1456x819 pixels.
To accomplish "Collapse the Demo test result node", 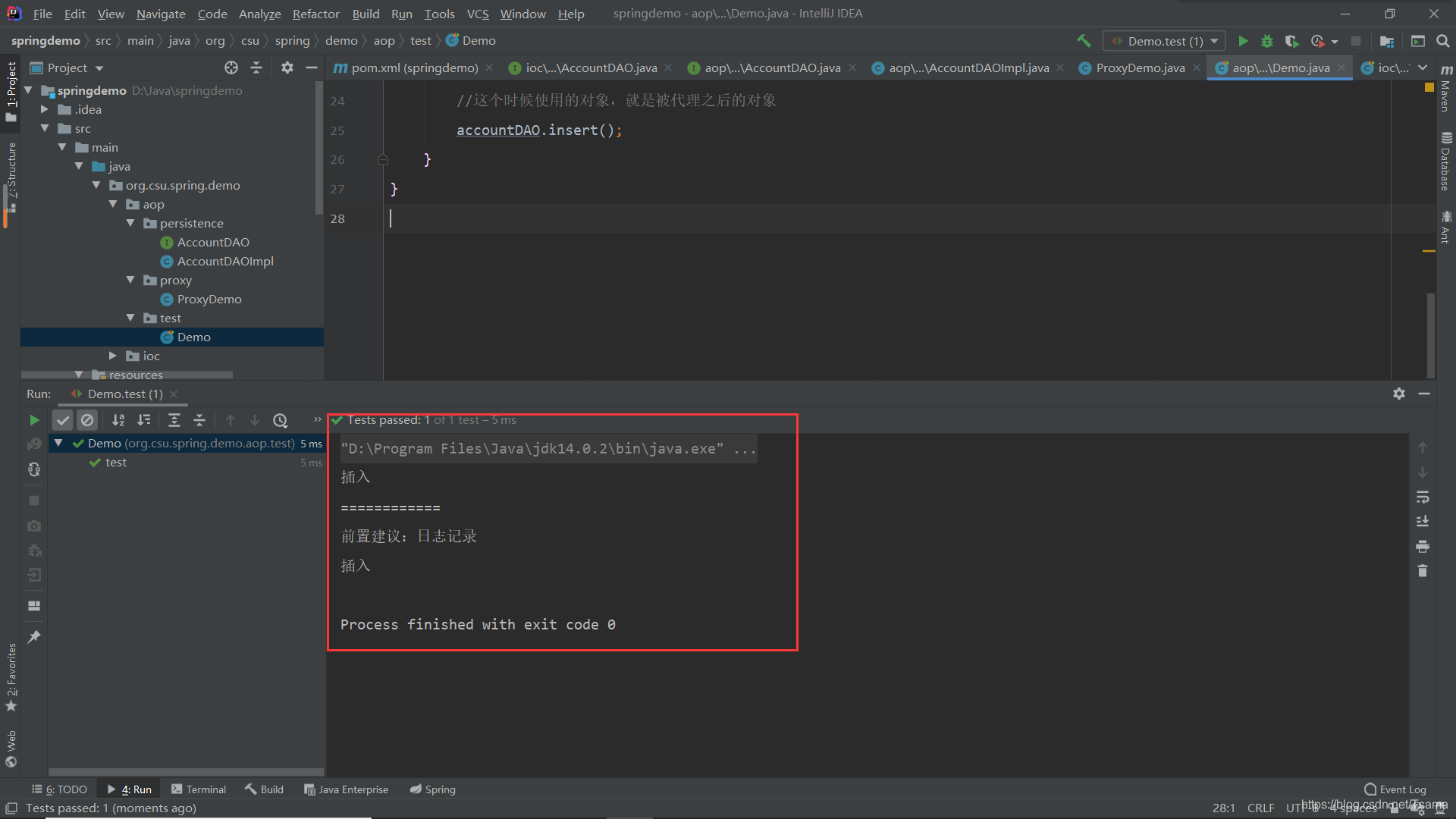I will click(x=58, y=443).
